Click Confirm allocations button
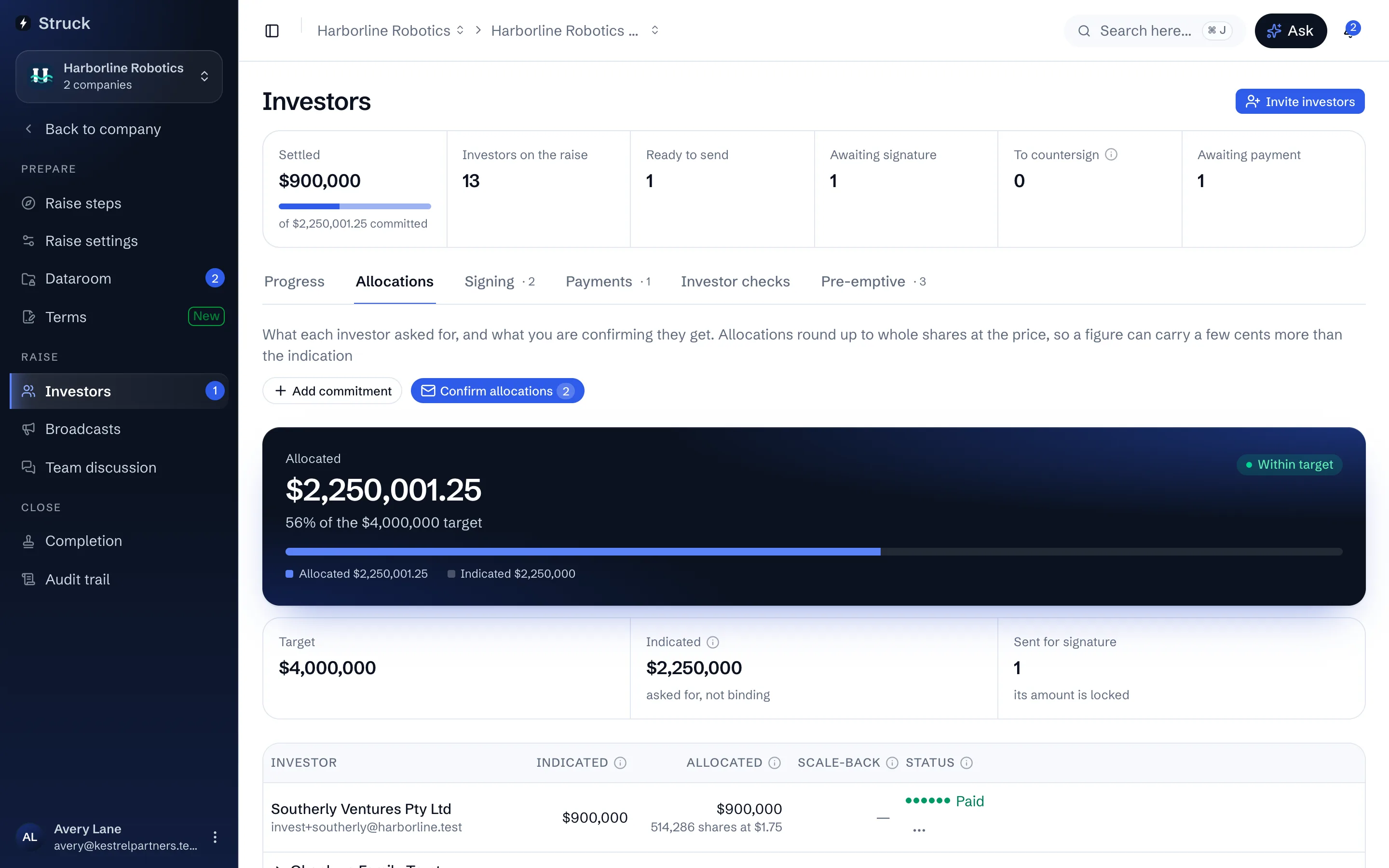 point(497,391)
